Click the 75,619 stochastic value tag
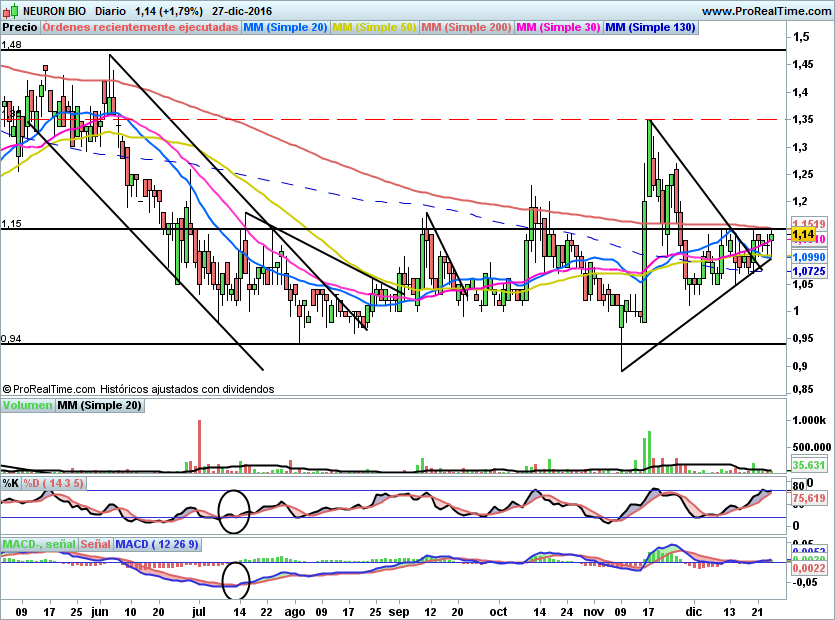Screen dimensions: 835x620 [x=807, y=497]
